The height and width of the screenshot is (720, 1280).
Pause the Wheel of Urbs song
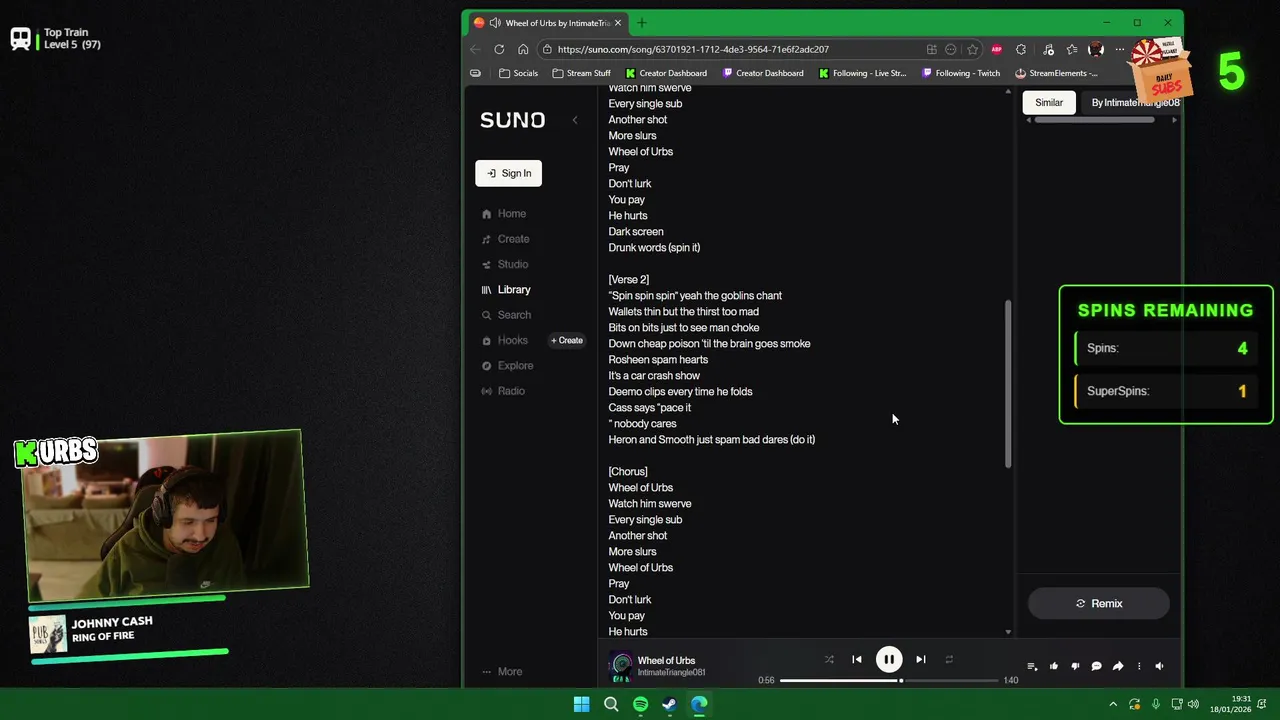[888, 659]
